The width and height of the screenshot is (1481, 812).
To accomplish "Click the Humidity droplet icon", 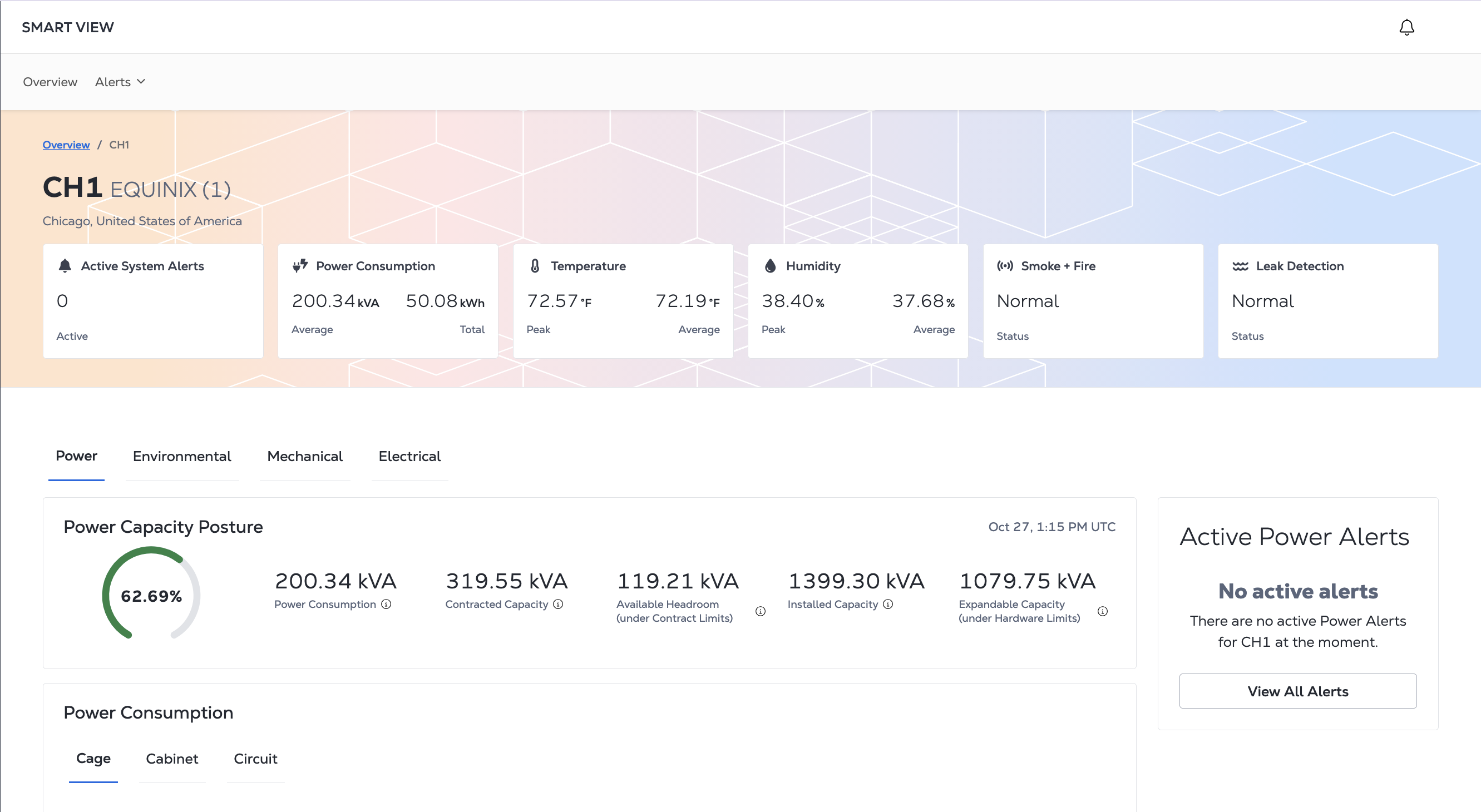I will [x=771, y=266].
